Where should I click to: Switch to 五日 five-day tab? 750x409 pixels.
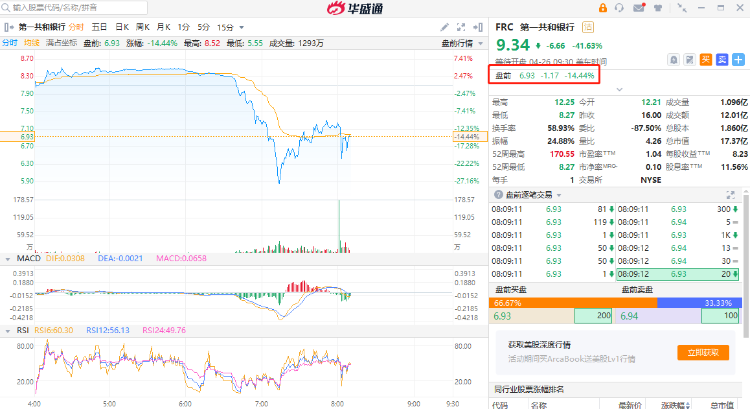[x=99, y=27]
